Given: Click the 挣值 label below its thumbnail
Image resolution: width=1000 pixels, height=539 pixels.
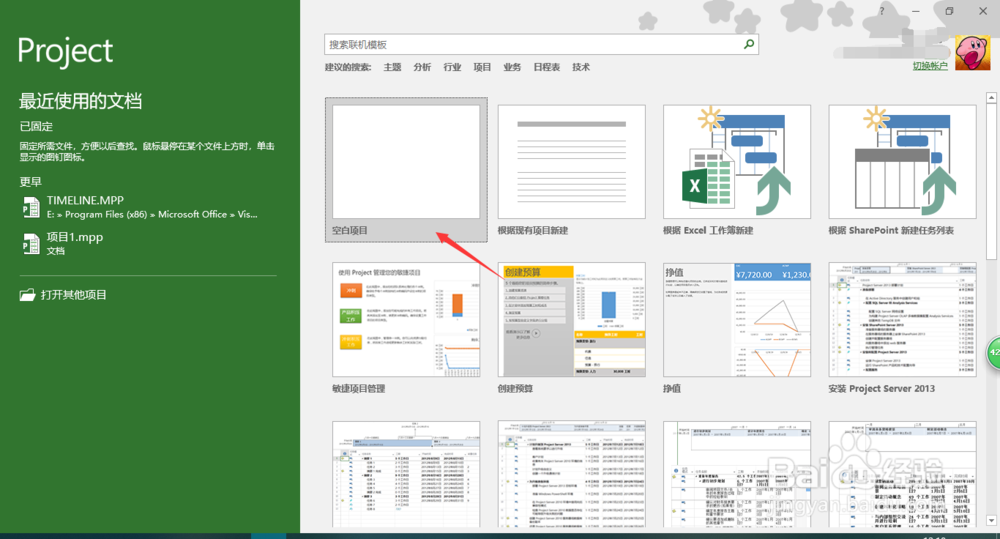Looking at the screenshot, I should click(672, 388).
